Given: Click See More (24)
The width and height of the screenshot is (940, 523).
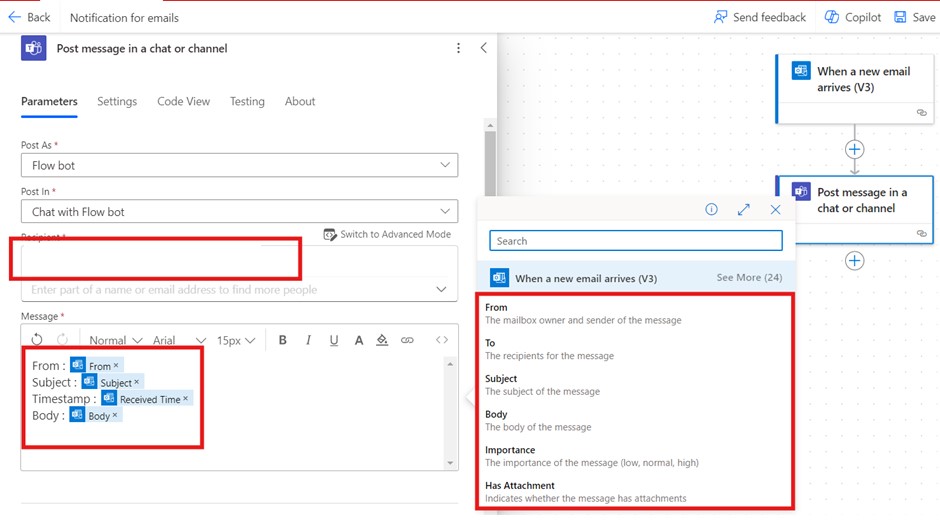Looking at the screenshot, I should (749, 278).
